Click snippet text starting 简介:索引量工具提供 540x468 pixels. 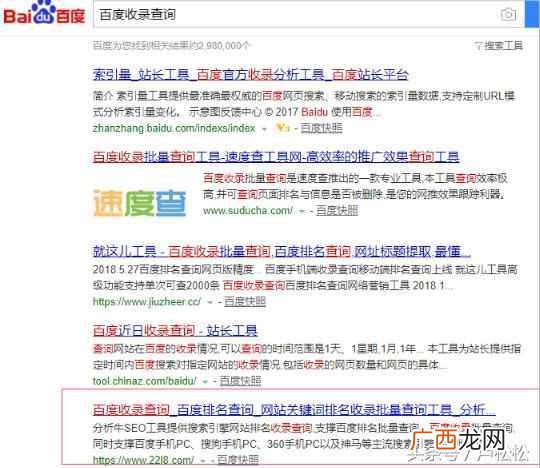coord(304,104)
